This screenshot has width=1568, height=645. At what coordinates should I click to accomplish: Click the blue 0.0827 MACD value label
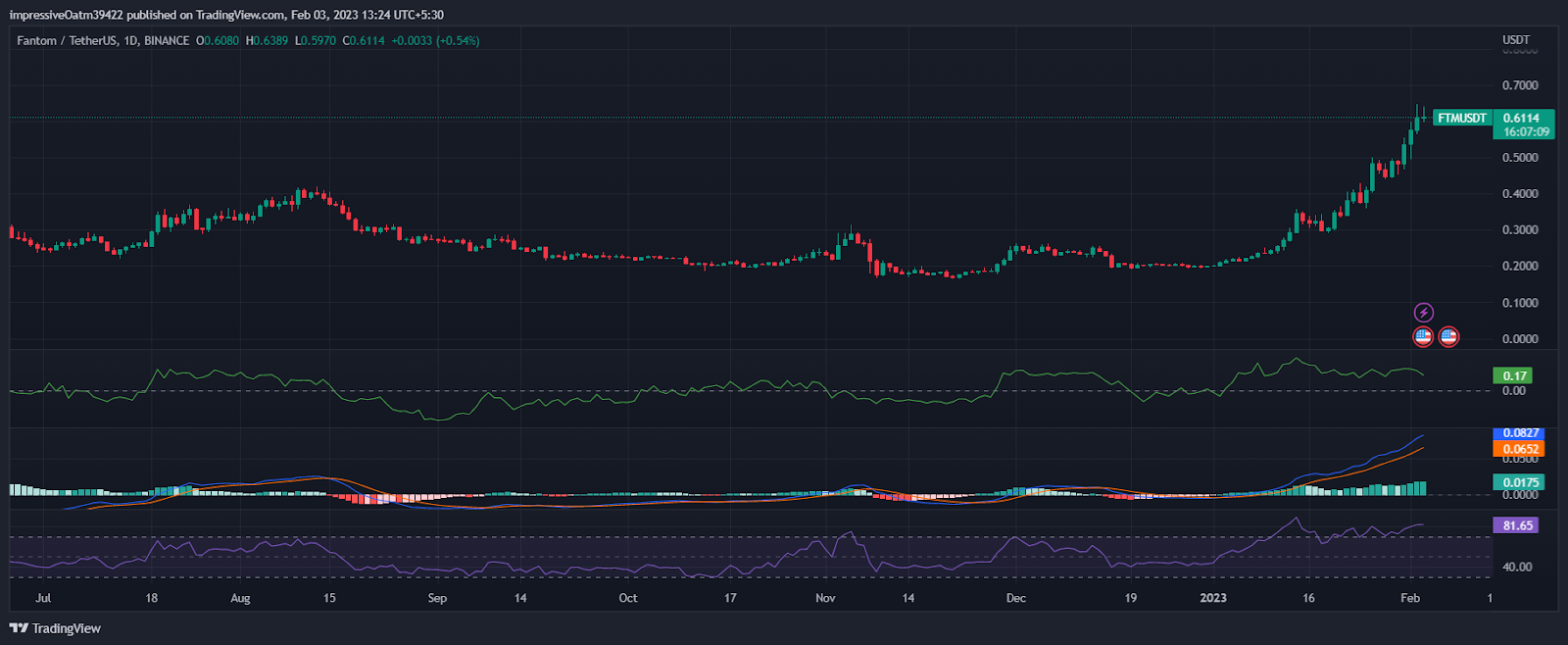tap(1520, 433)
